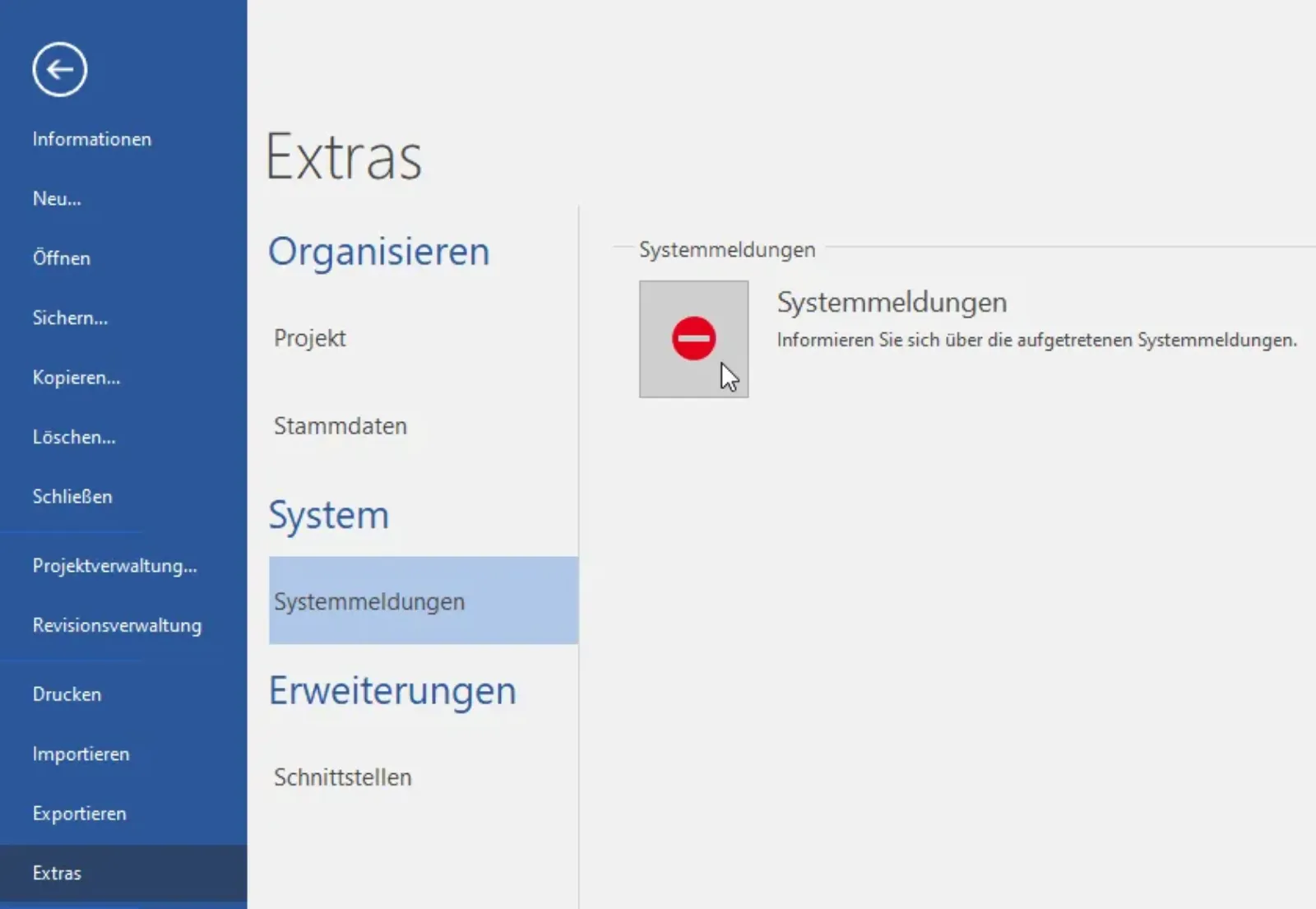Select Schließen in the sidebar
Viewport: 1316px width, 909px height.
click(x=72, y=497)
